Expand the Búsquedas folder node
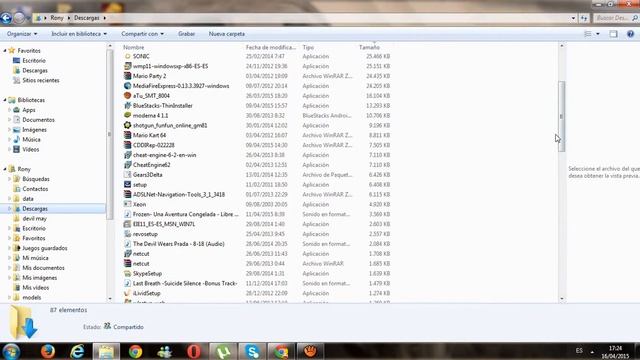The width and height of the screenshot is (640, 360). pyautogui.click(x=9, y=179)
